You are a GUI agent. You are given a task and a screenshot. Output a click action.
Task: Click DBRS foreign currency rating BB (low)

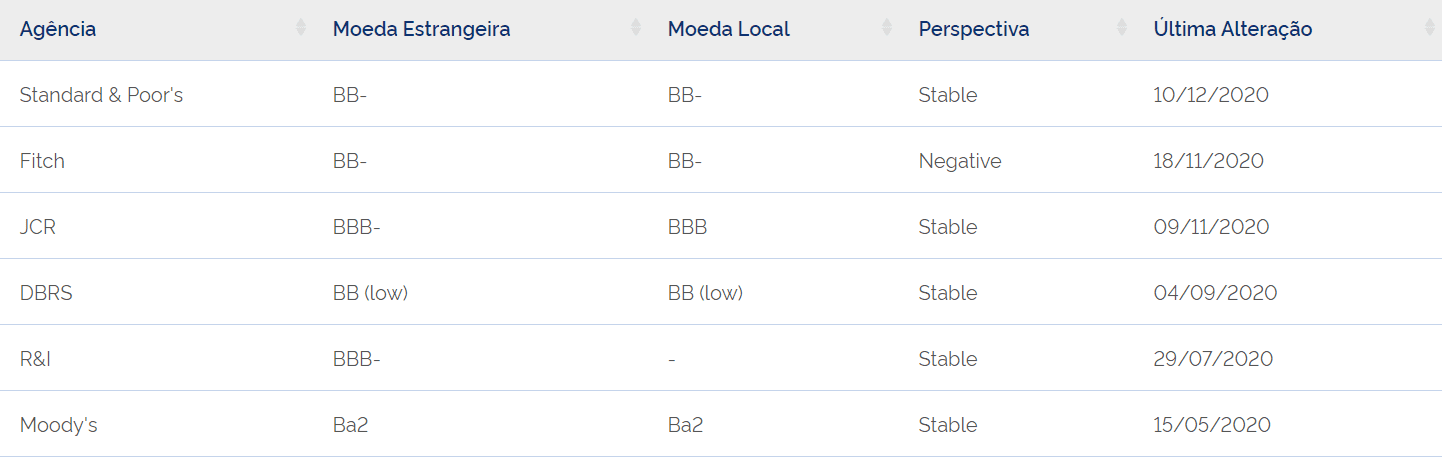click(x=371, y=293)
